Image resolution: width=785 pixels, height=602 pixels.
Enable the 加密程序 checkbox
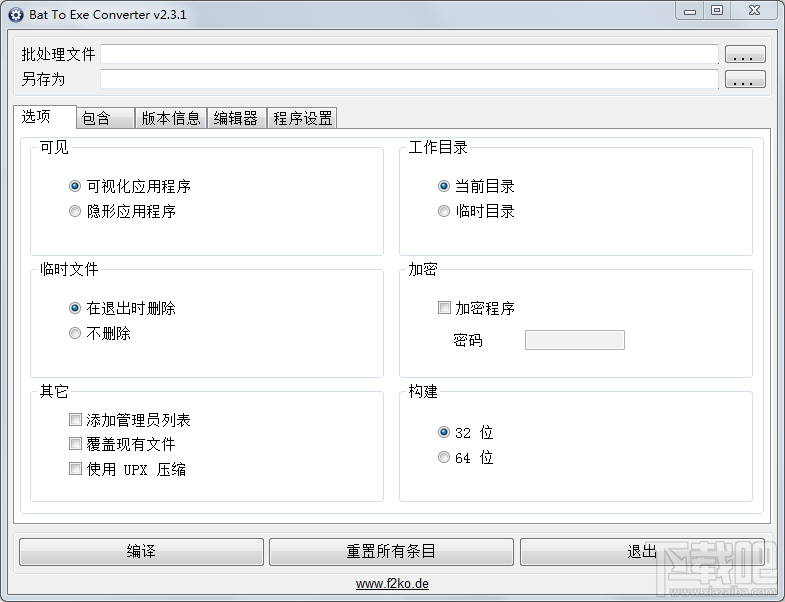point(476,308)
